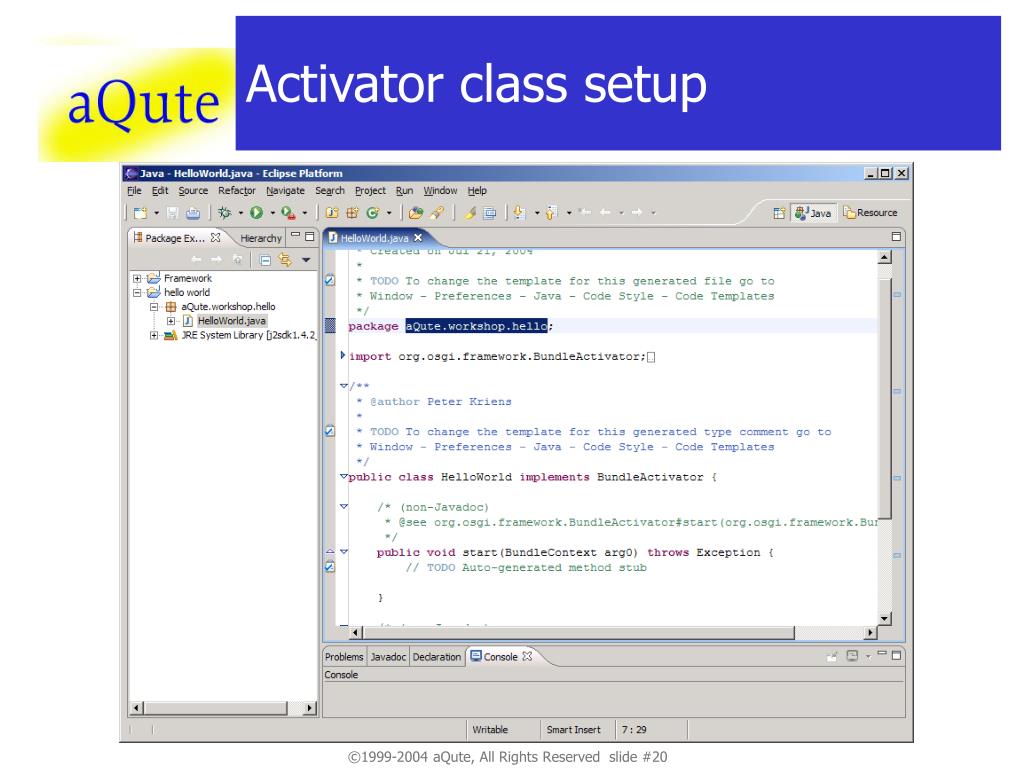This screenshot has height=768, width=1024.
Task: Click the green Run button icon
Action: point(256,213)
